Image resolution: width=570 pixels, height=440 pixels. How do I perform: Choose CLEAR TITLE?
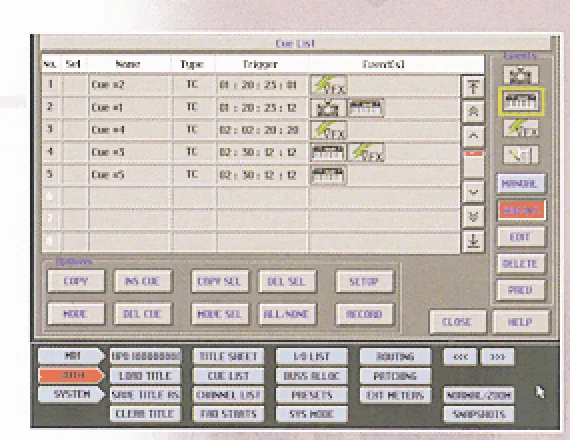[145, 414]
